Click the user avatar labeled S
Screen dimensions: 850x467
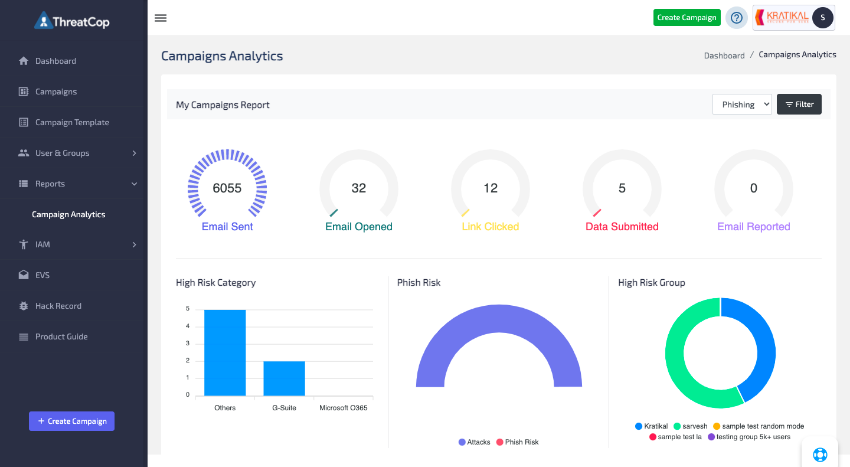tap(822, 17)
